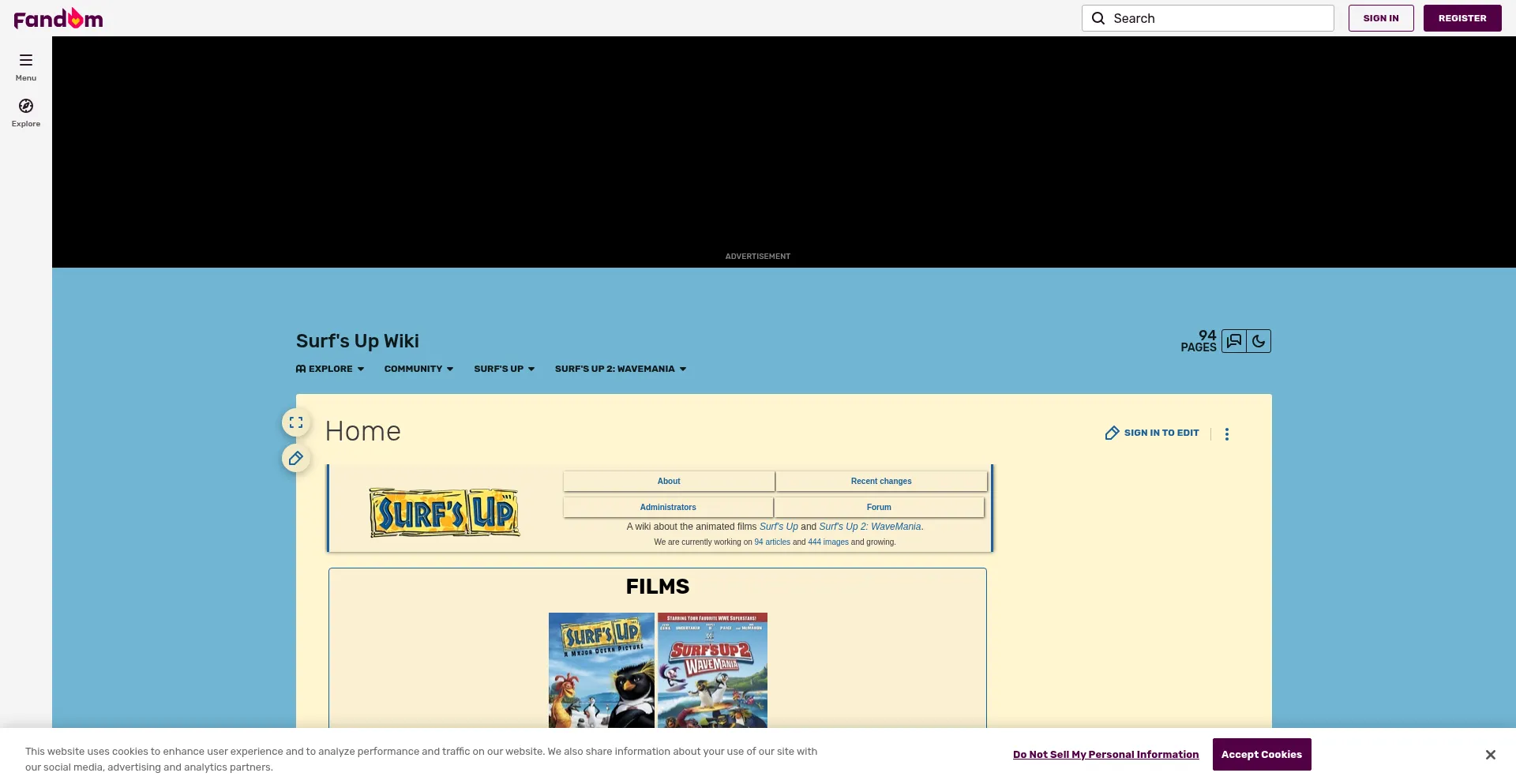
Task: Click the Accept Cookies button
Action: [1261, 754]
